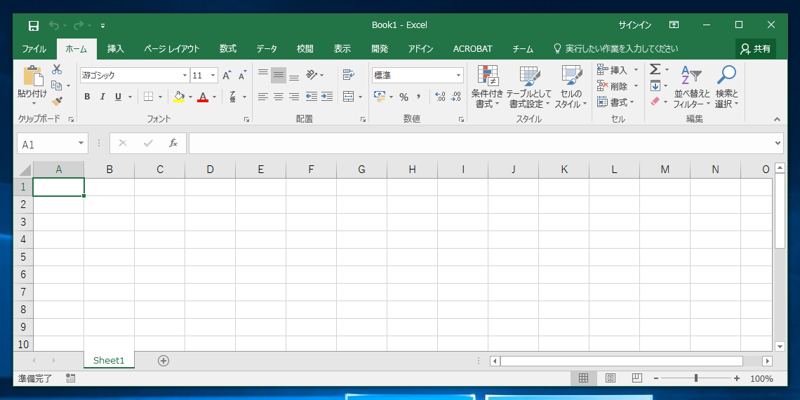The width and height of the screenshot is (800, 400).
Task: Toggle middle vertical alignment
Action: (x=278, y=76)
